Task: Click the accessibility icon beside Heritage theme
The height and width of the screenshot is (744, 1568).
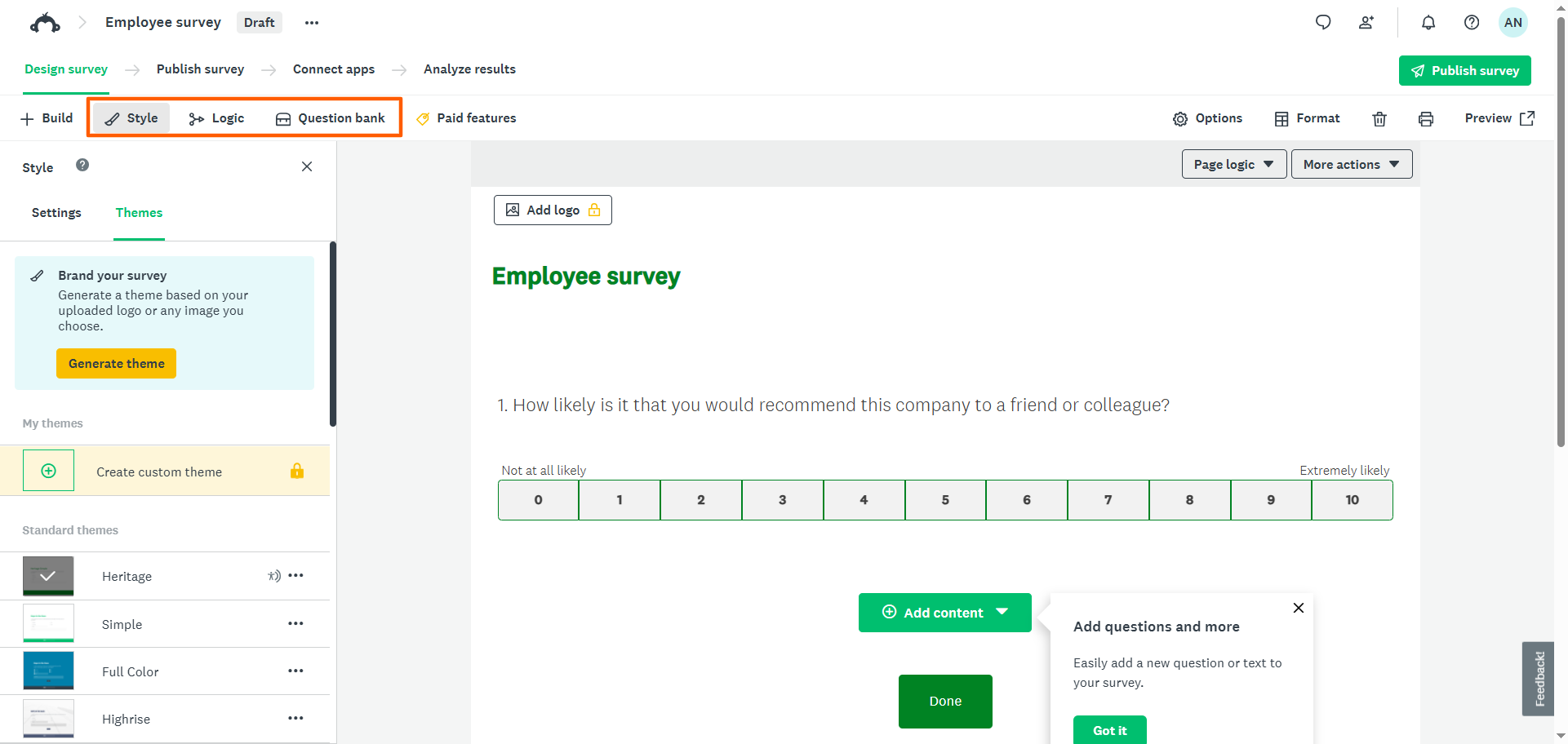Action: point(274,576)
